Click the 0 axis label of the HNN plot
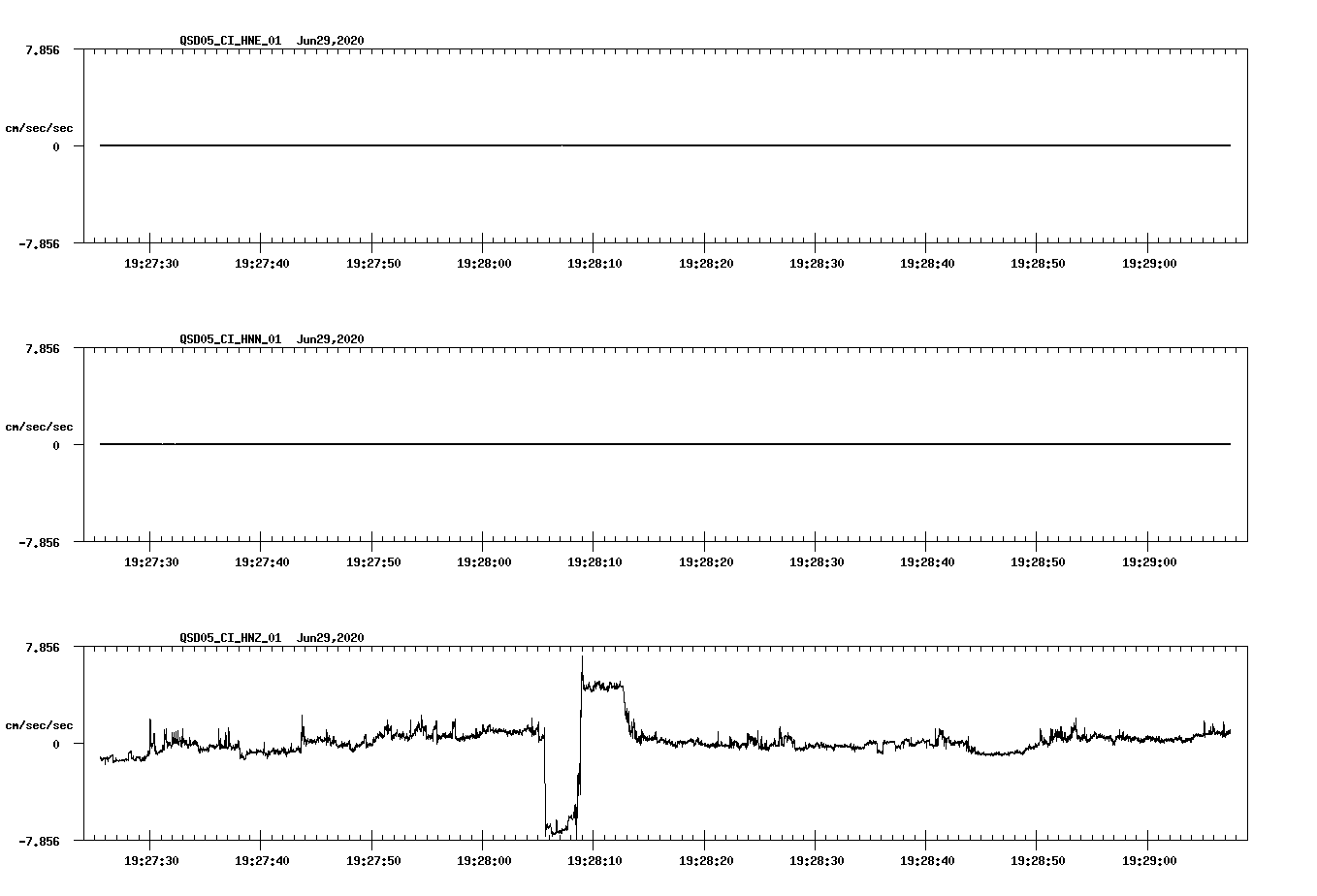1317x896 pixels. tap(56, 445)
